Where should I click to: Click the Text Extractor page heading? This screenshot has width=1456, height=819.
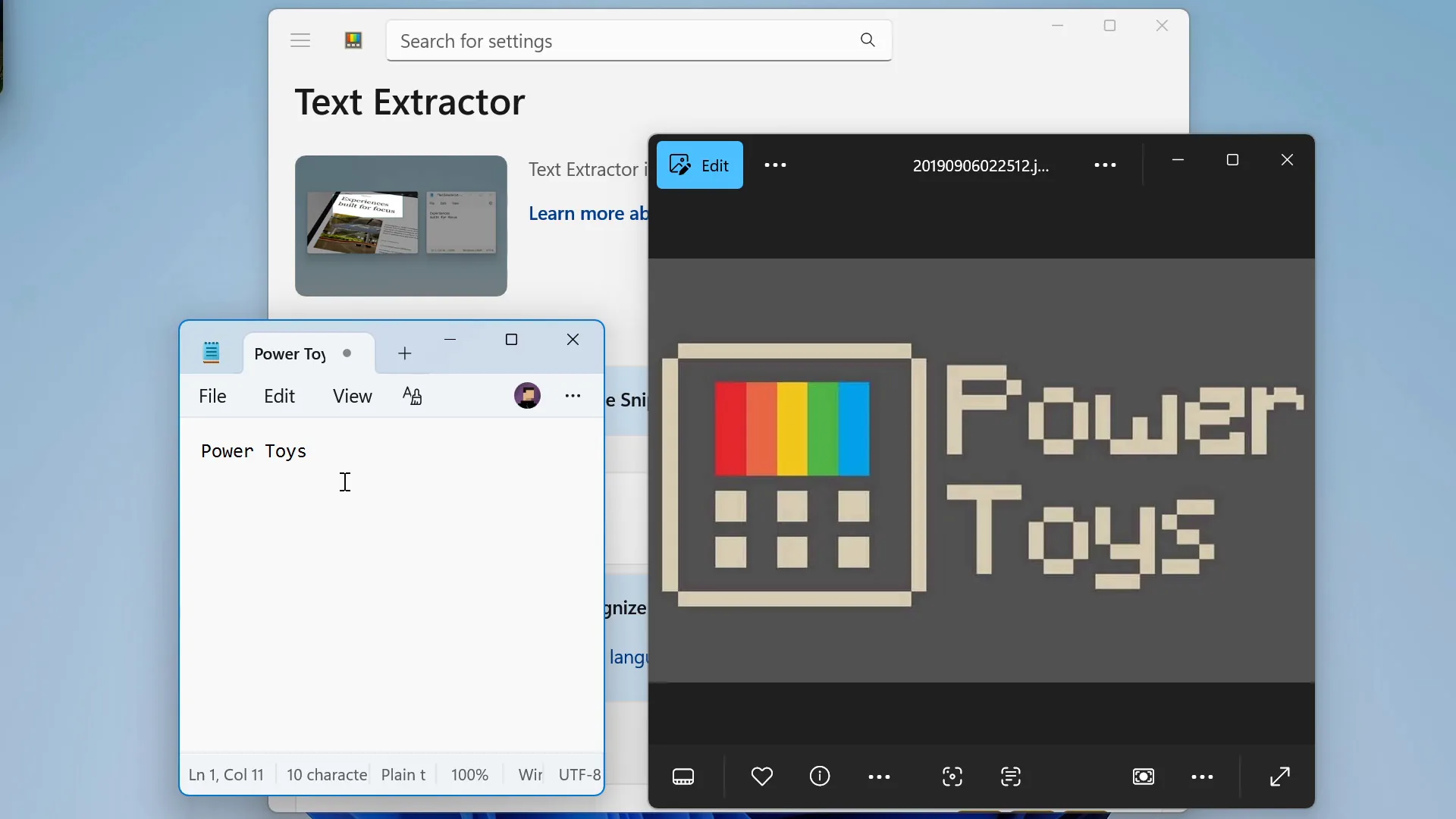click(x=410, y=102)
